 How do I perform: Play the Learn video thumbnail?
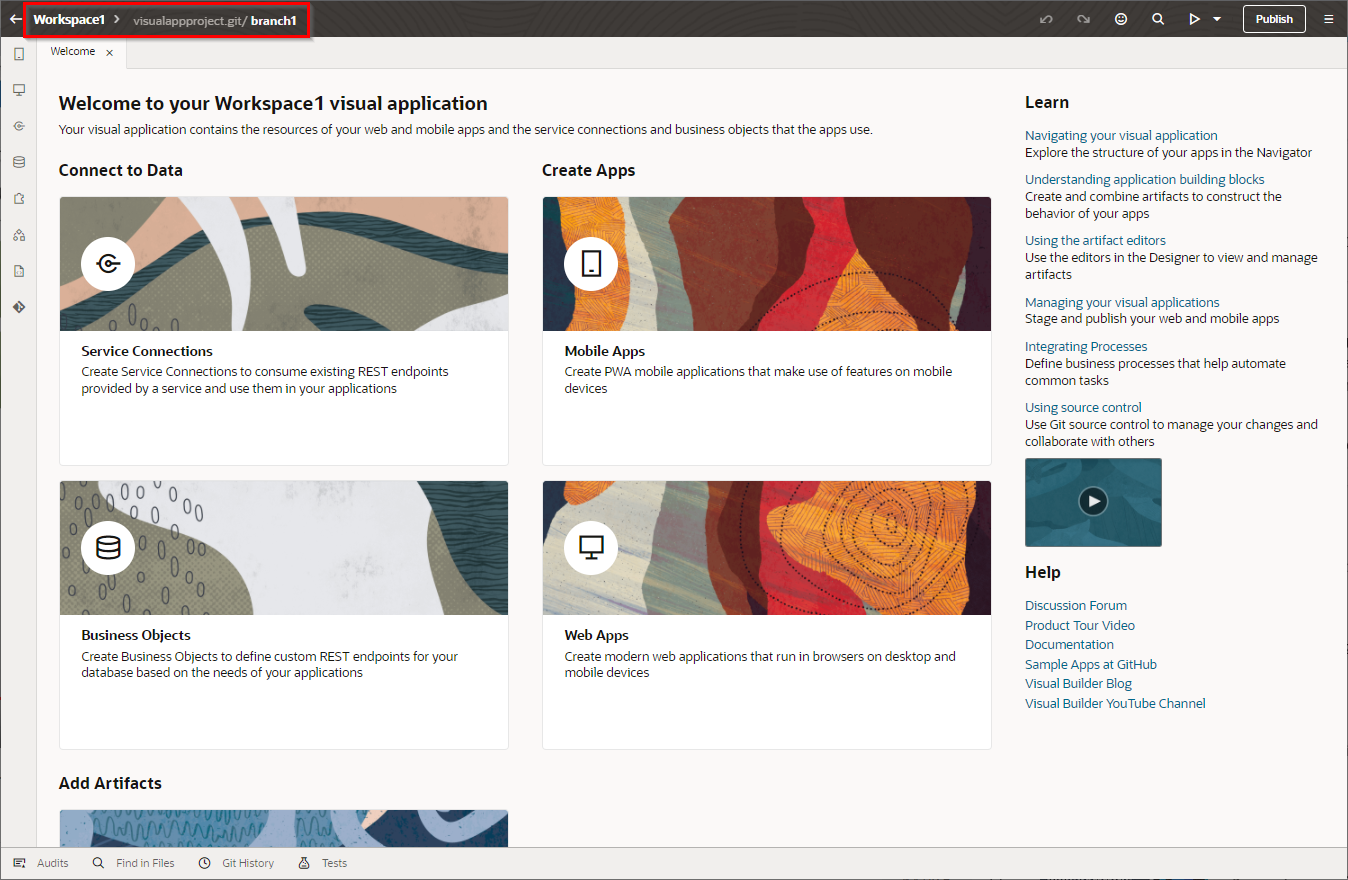[x=1093, y=501]
